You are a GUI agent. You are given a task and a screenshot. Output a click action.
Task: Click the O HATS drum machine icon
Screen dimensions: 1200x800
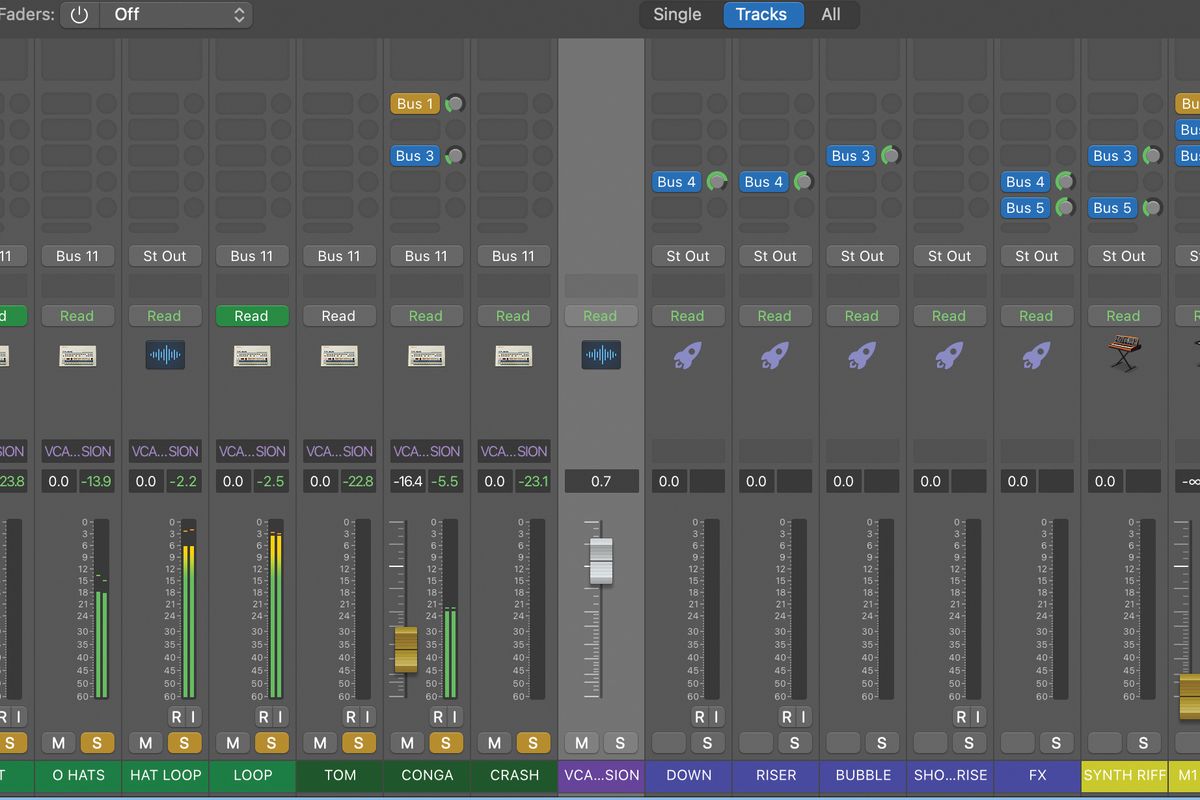[x=77, y=356]
